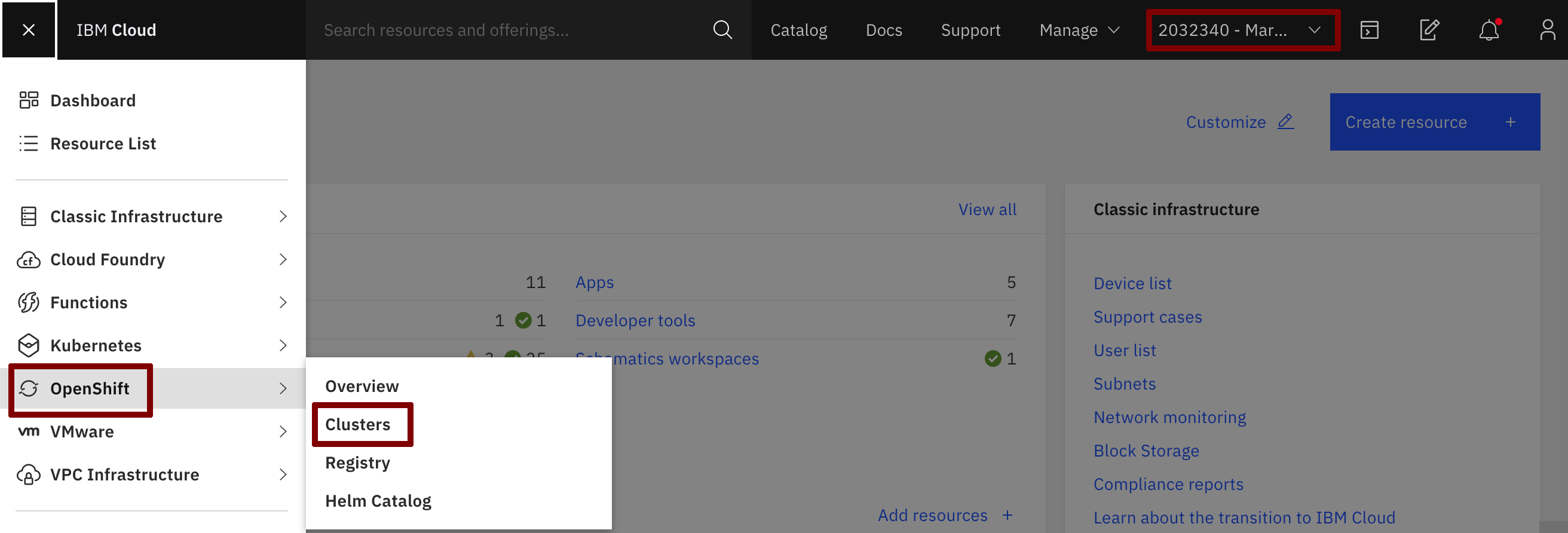Open the notifications bell
The height and width of the screenshot is (533, 1568).
(1489, 30)
